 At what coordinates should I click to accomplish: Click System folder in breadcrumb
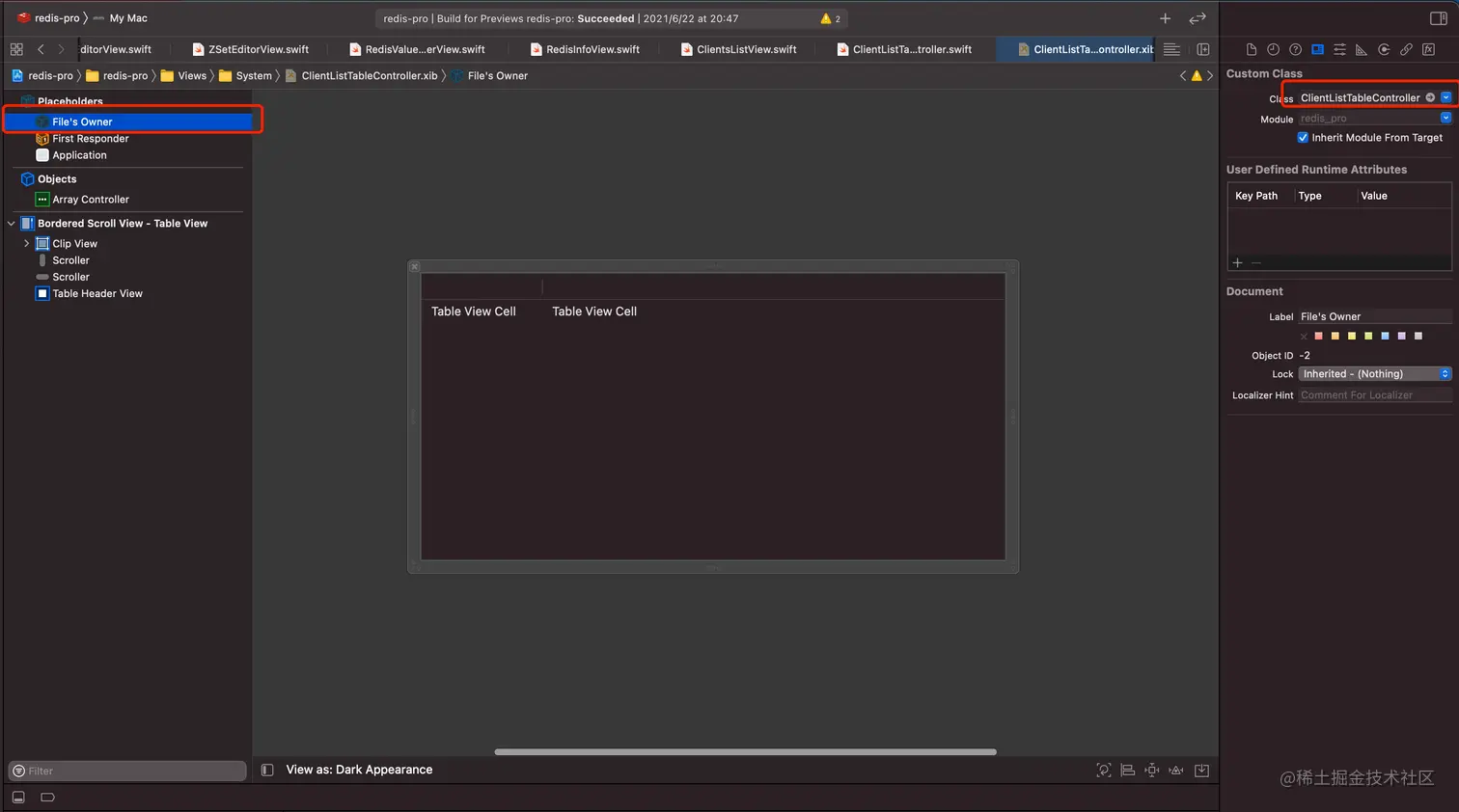pyautogui.click(x=245, y=75)
